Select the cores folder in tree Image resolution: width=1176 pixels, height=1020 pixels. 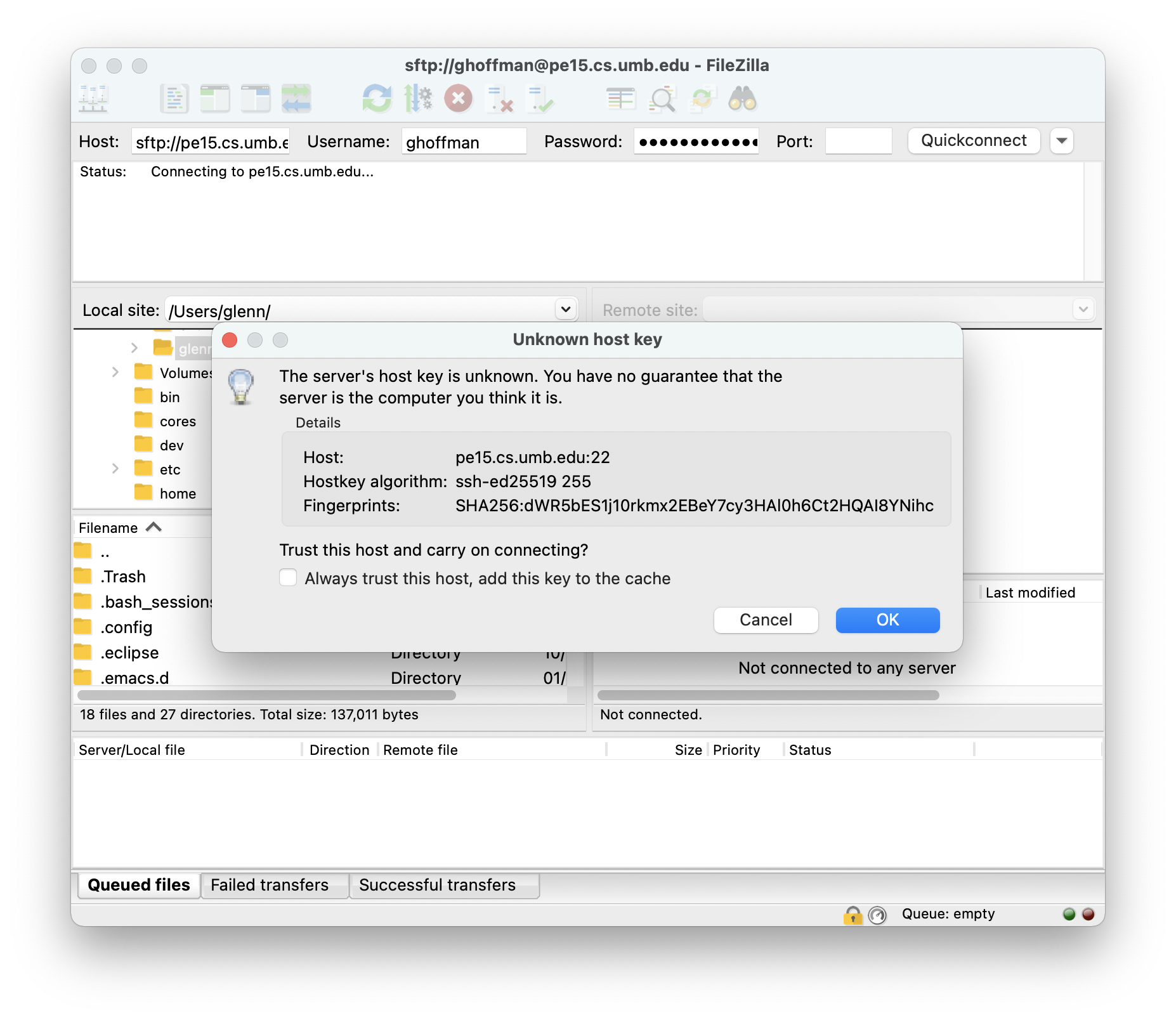click(x=178, y=421)
